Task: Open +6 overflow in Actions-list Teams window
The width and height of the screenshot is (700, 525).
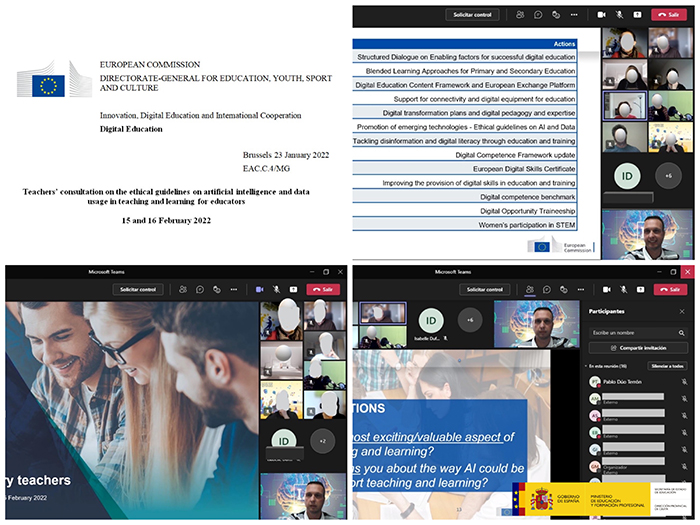Action: [x=668, y=175]
